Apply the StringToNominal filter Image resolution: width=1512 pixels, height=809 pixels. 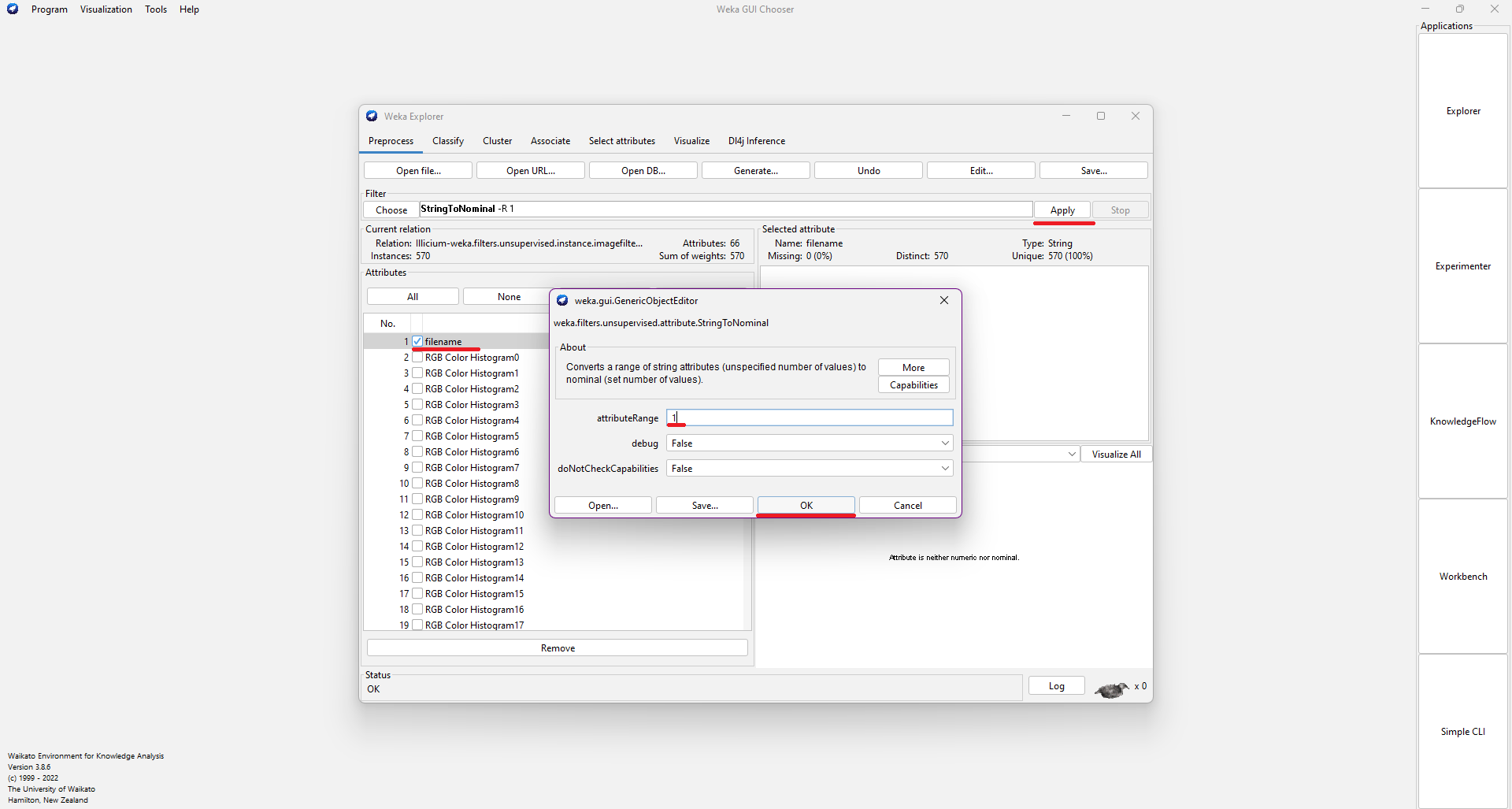click(x=1062, y=210)
